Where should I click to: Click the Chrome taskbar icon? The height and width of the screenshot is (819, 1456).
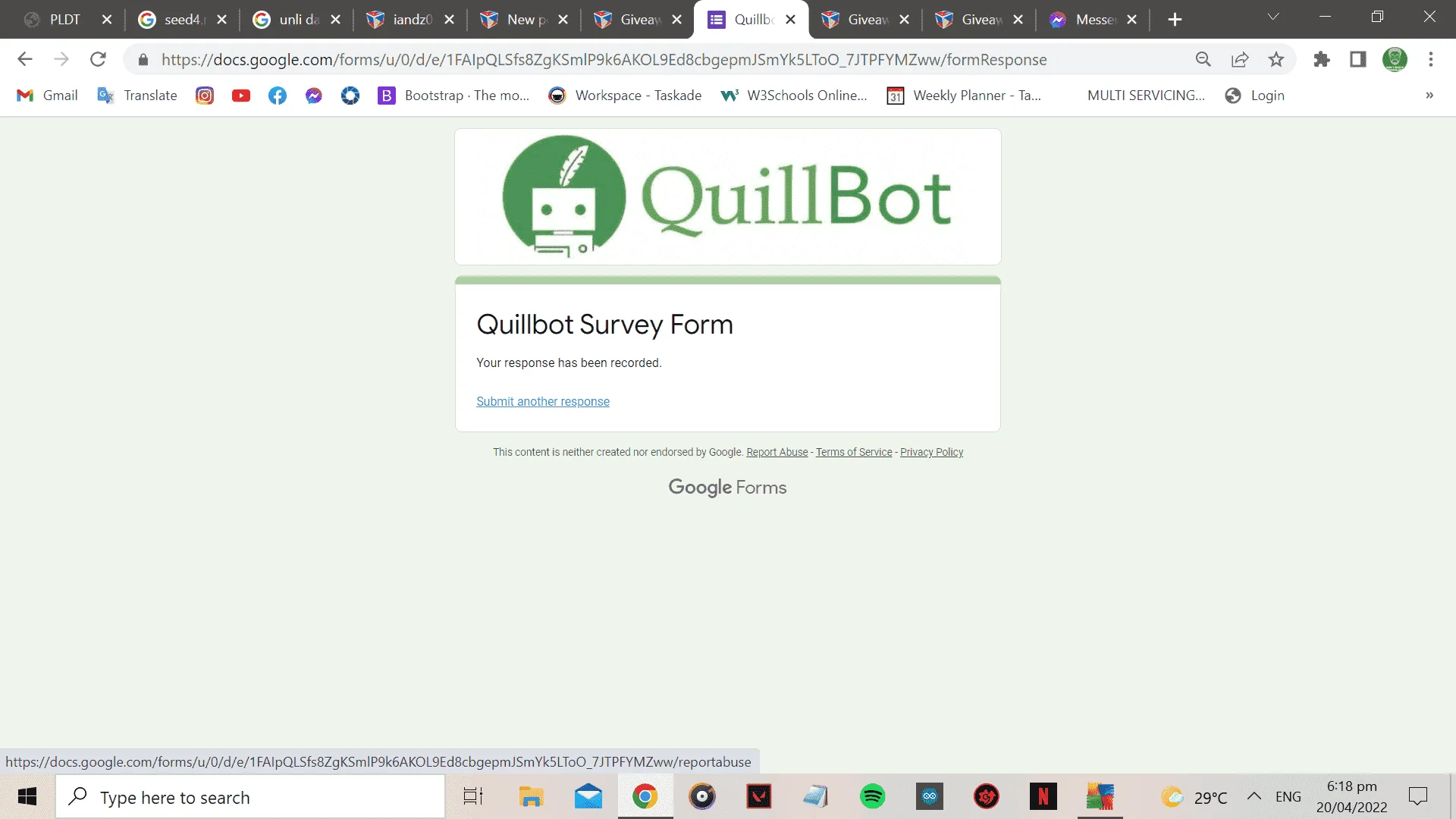[x=645, y=797]
